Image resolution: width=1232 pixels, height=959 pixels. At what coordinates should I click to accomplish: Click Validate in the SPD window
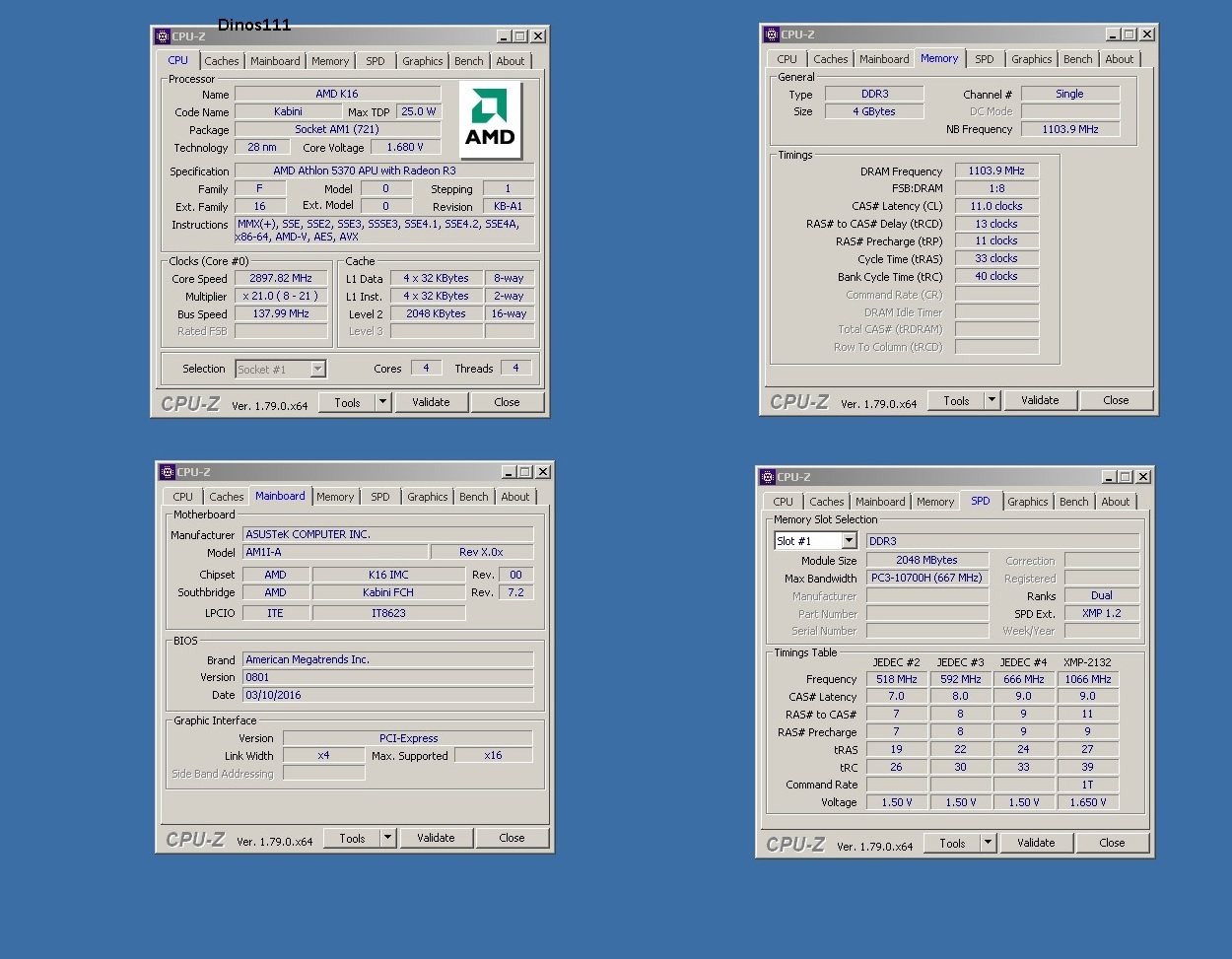pos(1036,843)
